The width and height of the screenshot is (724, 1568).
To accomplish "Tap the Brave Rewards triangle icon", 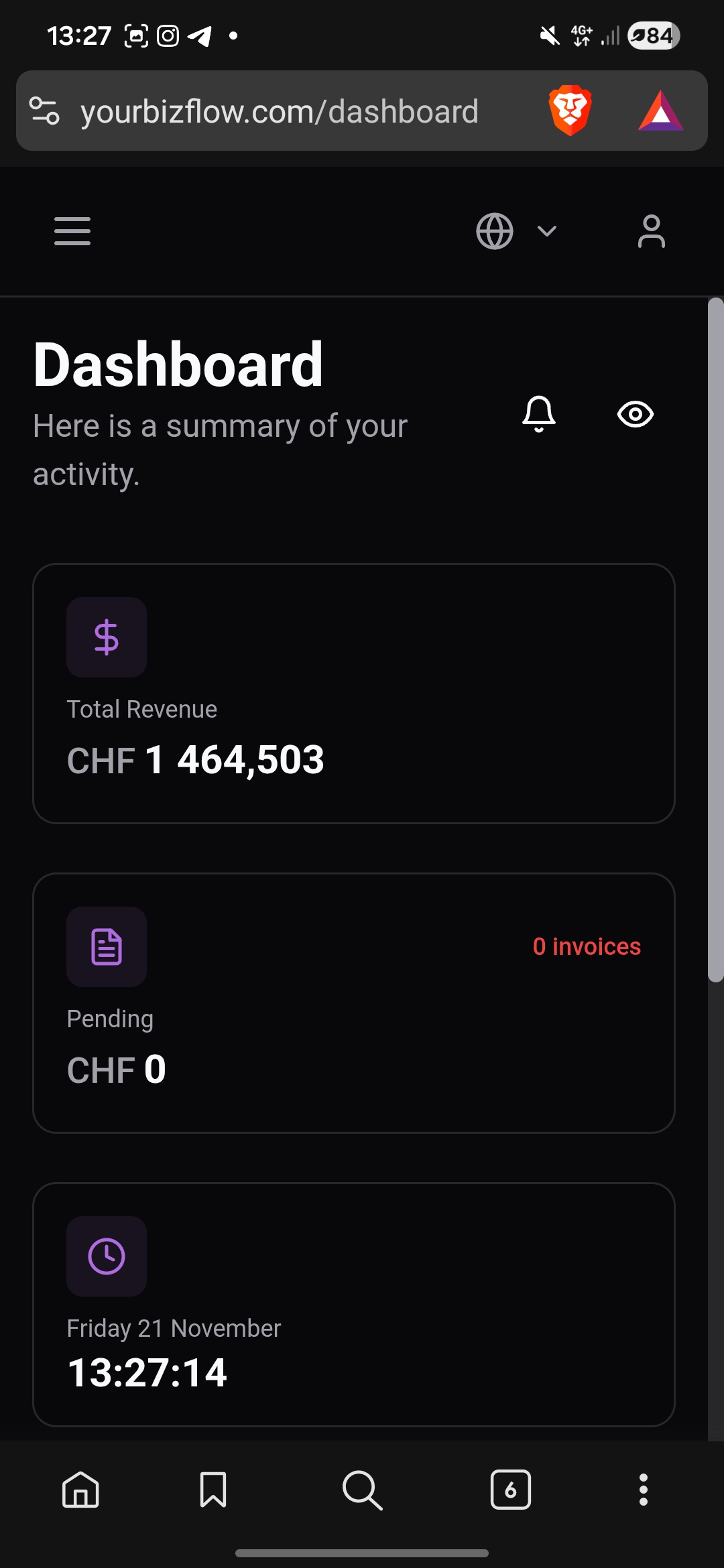I will click(x=660, y=111).
